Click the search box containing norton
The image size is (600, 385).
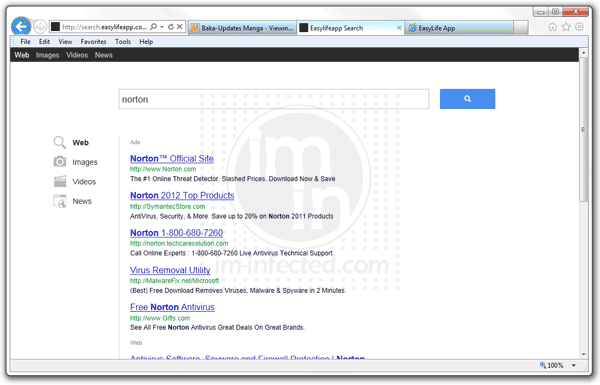(x=274, y=99)
